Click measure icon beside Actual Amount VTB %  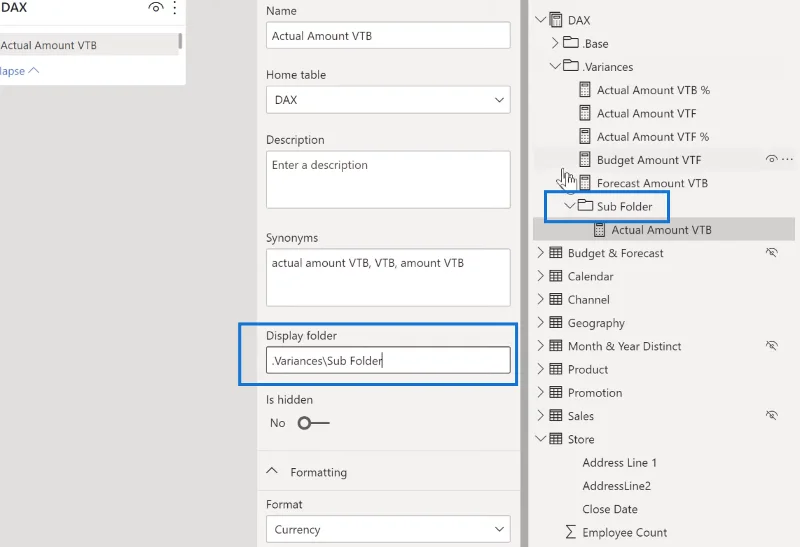[585, 90]
